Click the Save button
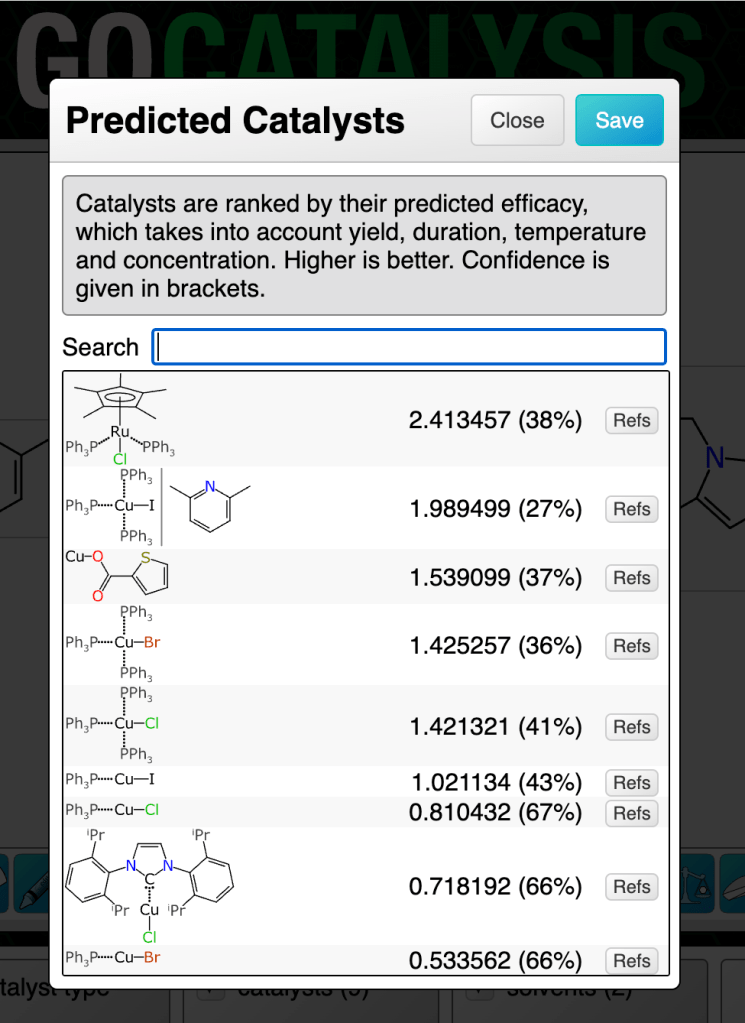Image resolution: width=745 pixels, height=1023 pixels. [x=619, y=121]
